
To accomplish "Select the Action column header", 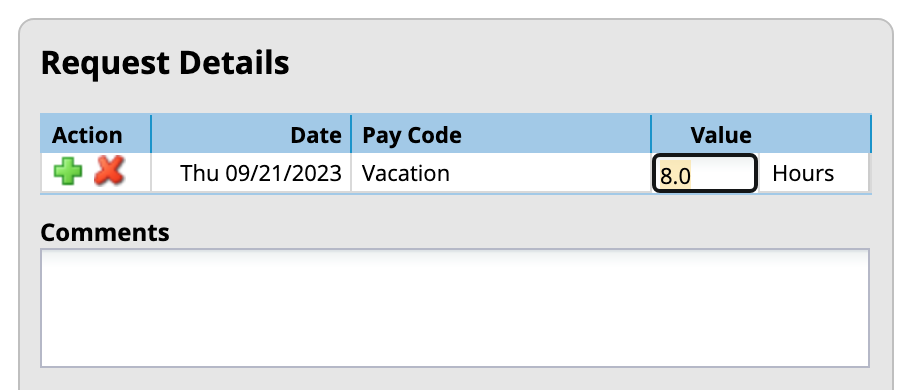I will [87, 135].
